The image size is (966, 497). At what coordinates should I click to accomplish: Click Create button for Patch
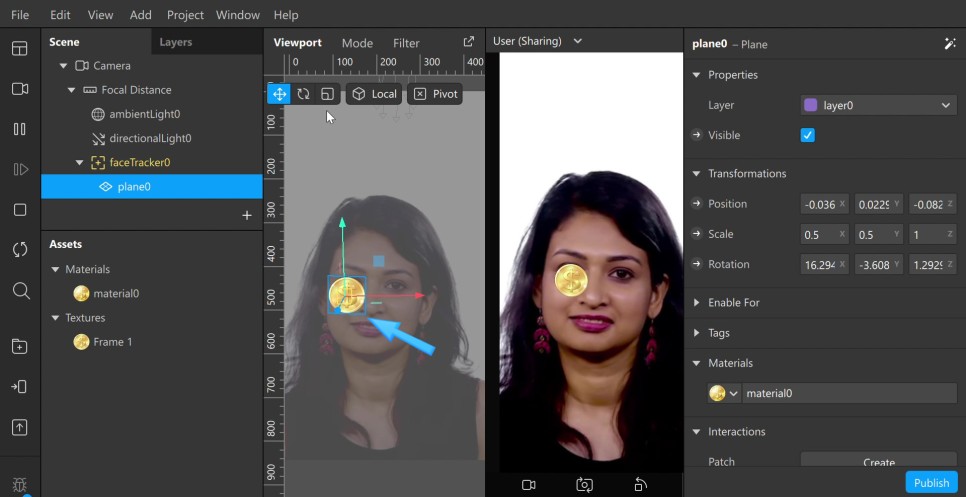tap(879, 461)
